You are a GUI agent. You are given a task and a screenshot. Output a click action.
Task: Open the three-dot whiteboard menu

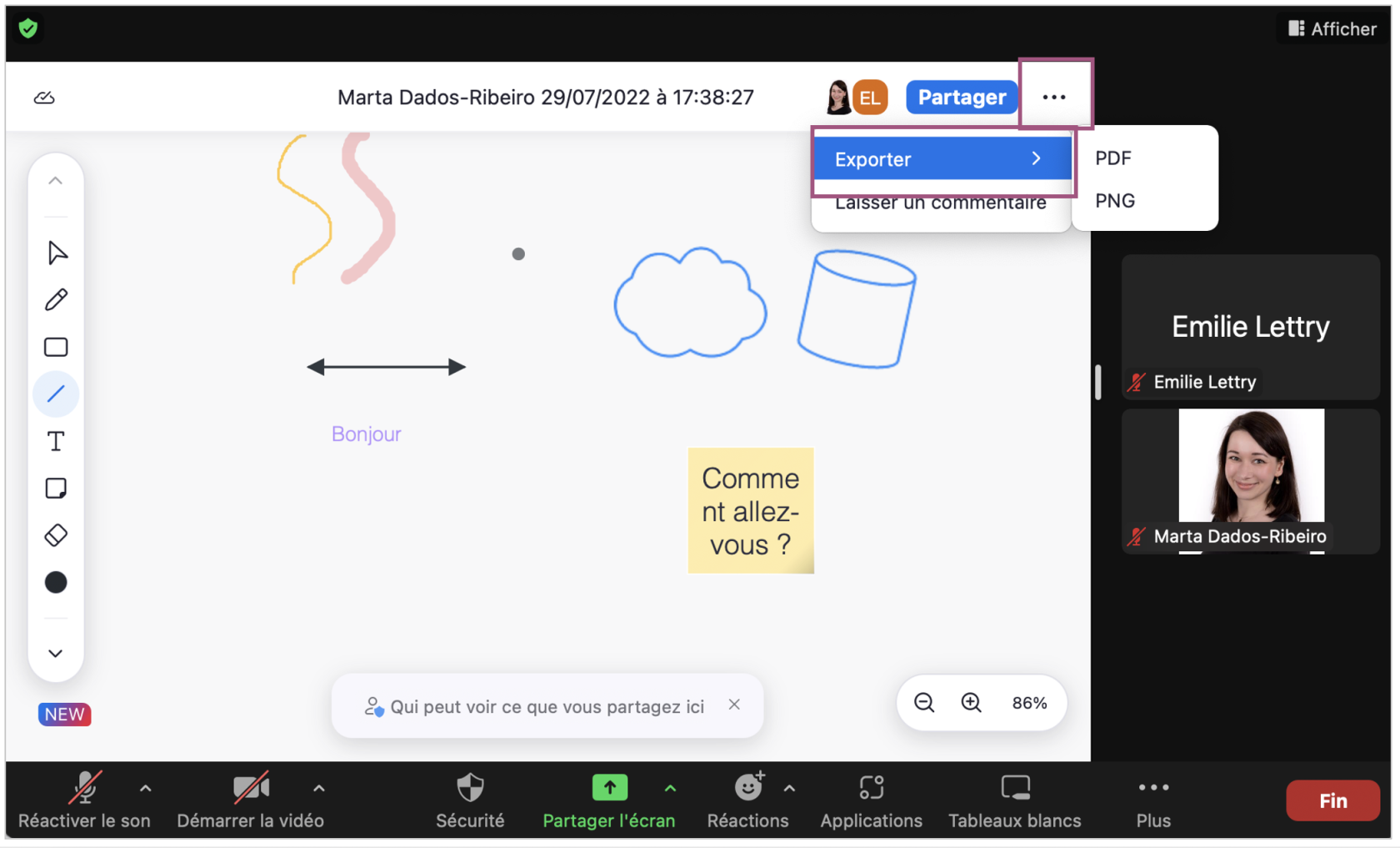click(x=1054, y=98)
